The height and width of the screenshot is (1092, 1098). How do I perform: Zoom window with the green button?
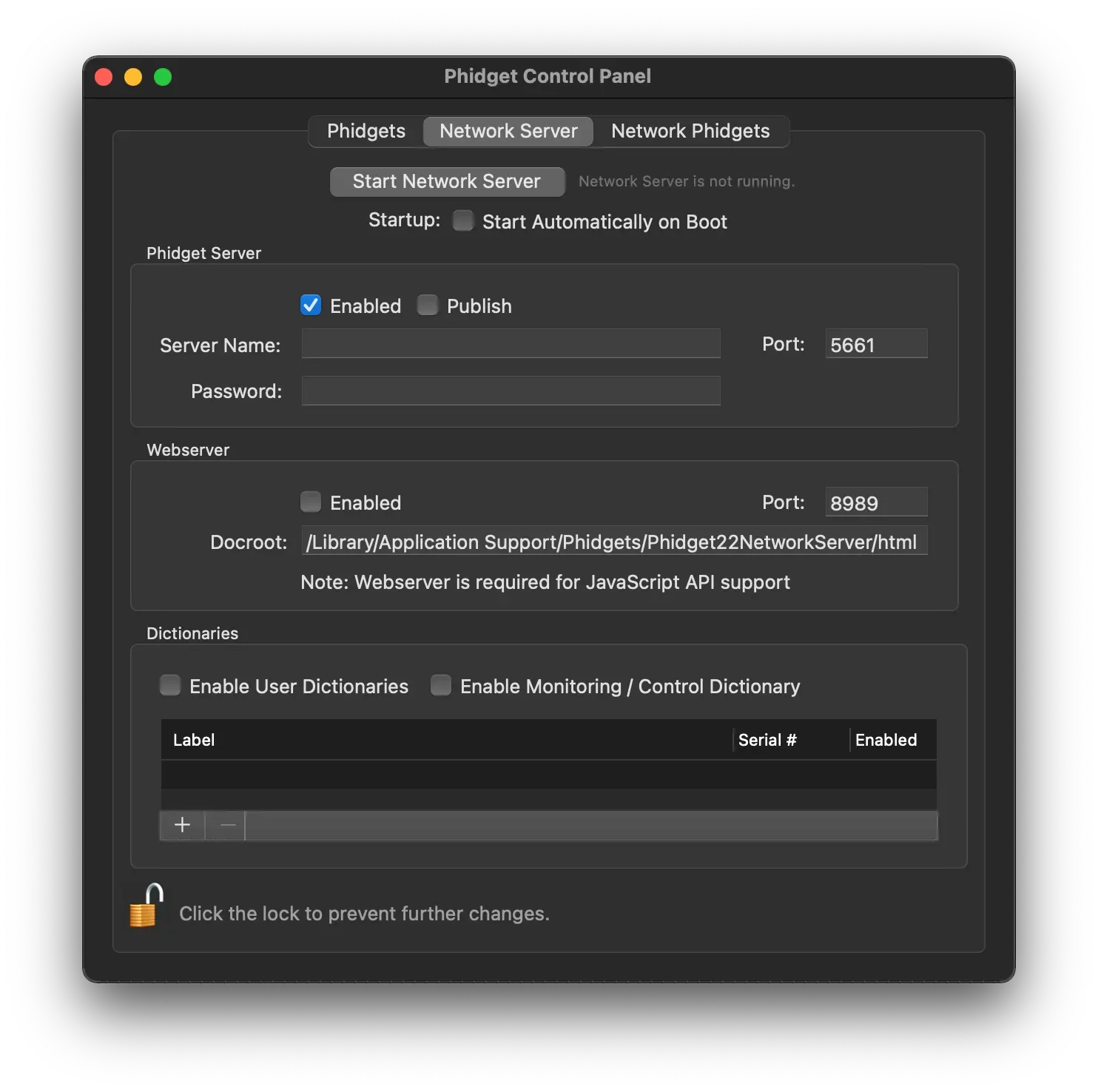163,77
